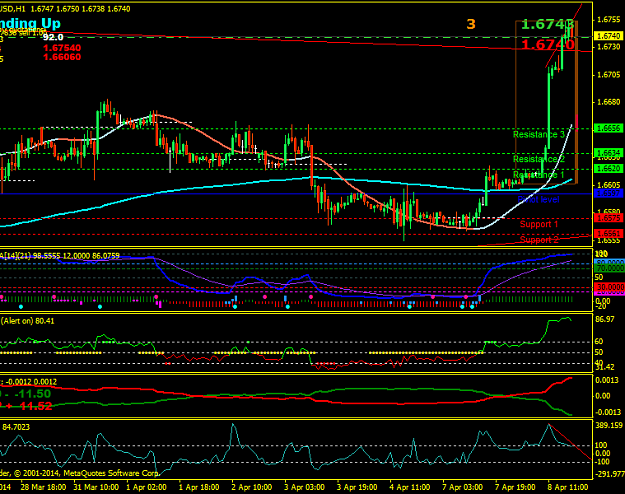Viewport: 625px width, 494px height.
Task: Click the '7 Apr 03:00' time label
Action: [x=462, y=487]
